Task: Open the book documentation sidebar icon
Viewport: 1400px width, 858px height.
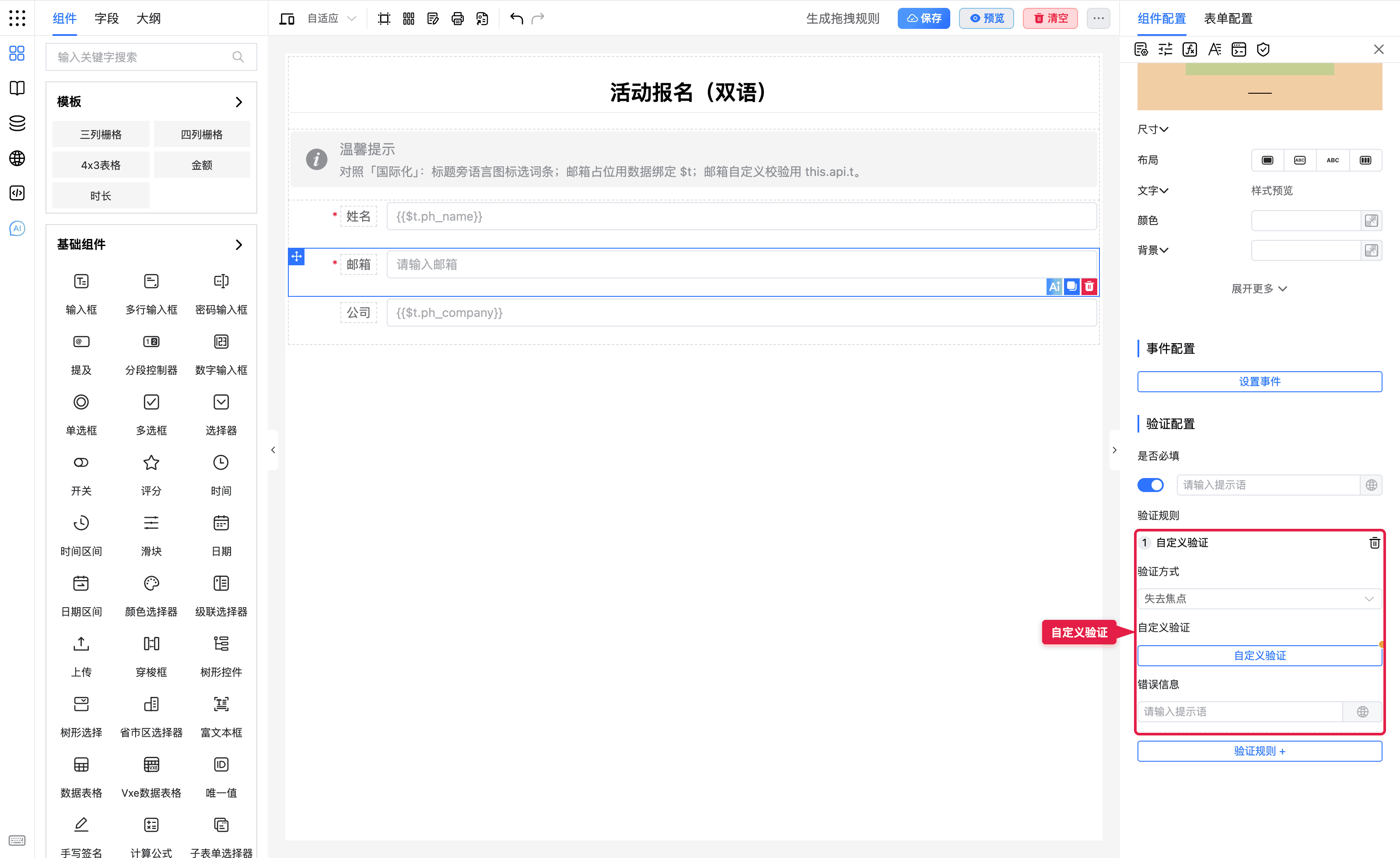Action: 17,88
